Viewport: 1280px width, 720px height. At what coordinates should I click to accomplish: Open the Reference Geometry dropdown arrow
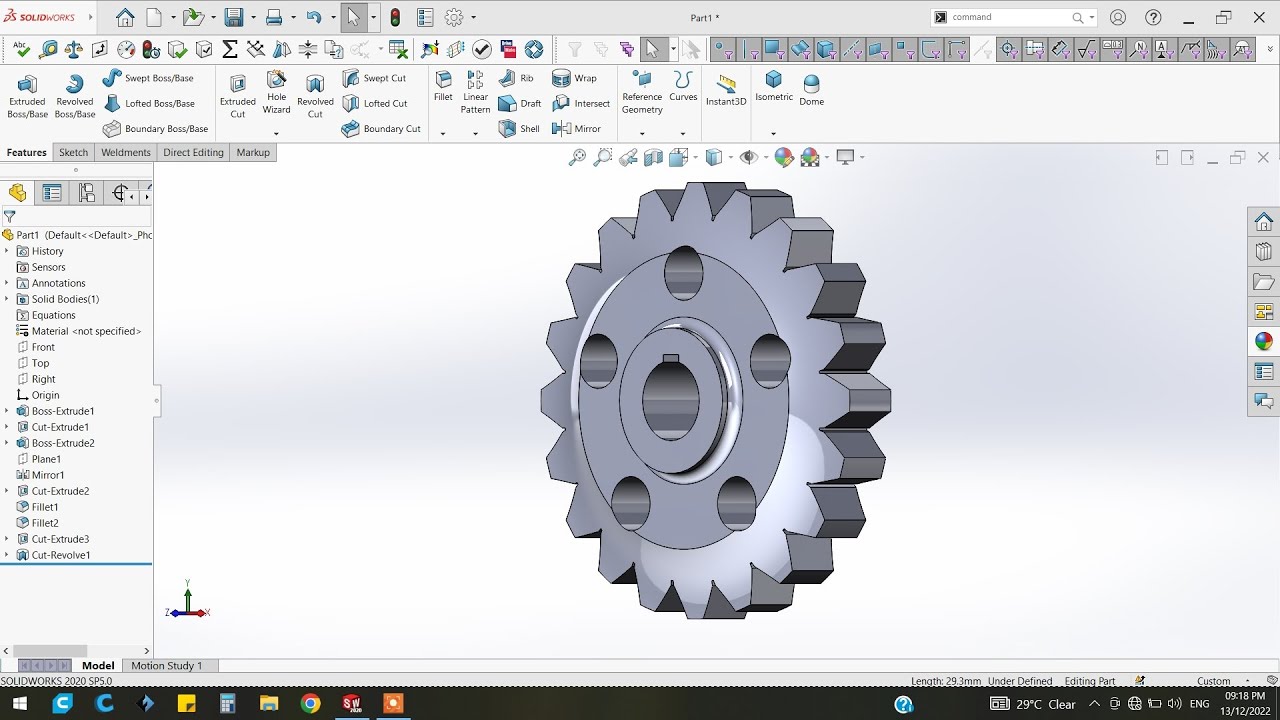pos(642,133)
